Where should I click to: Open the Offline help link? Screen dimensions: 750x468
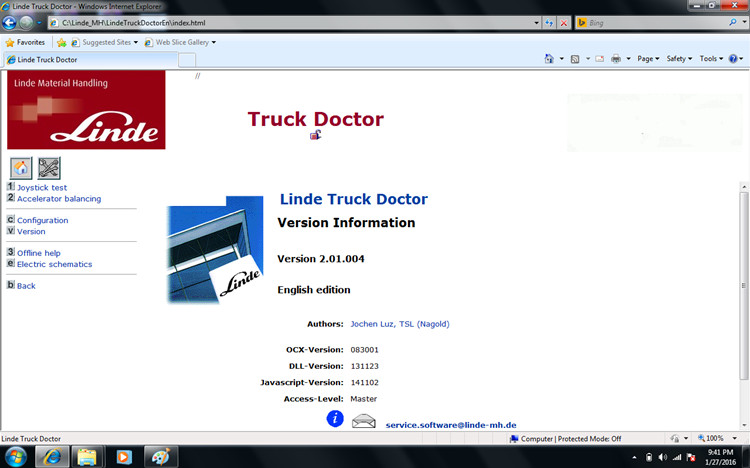pos(39,253)
